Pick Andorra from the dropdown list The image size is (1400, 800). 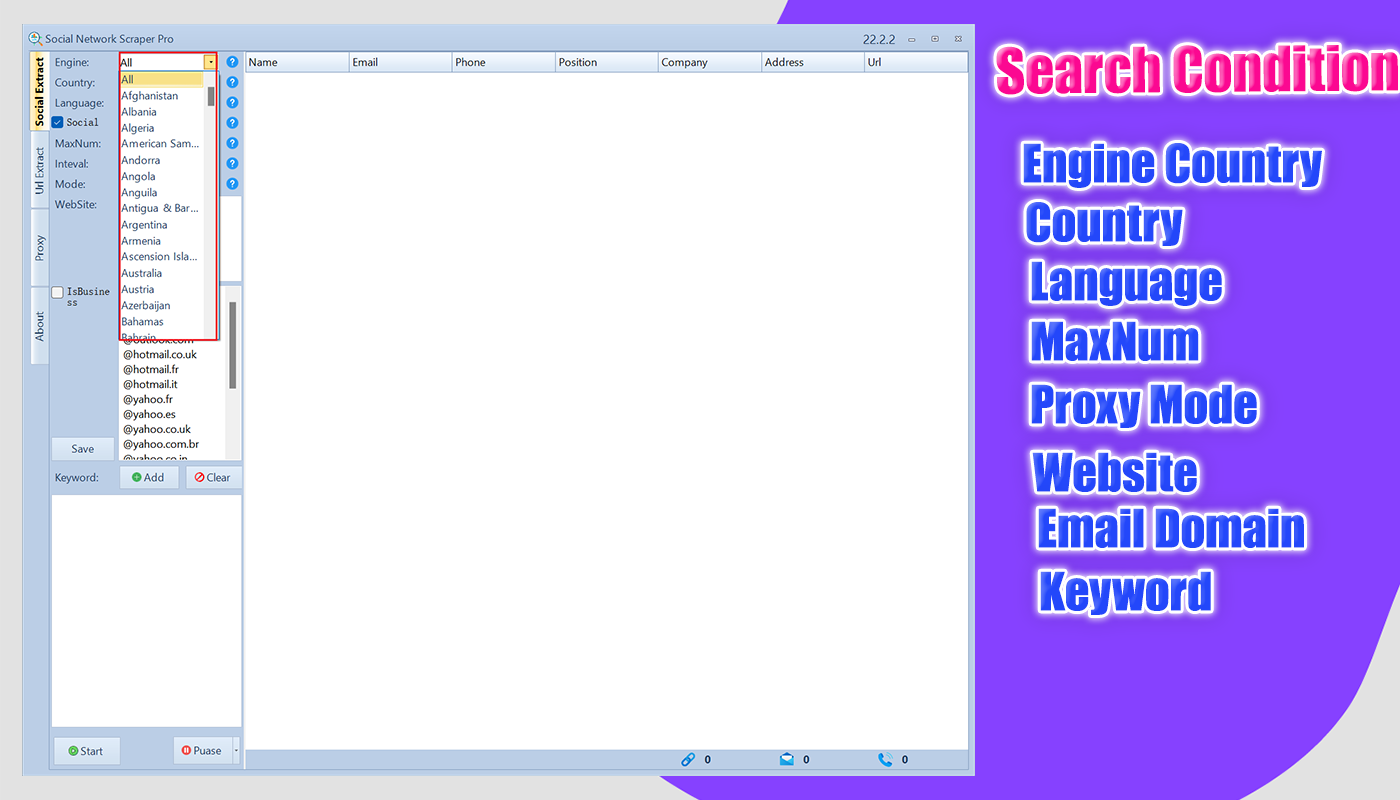pos(161,160)
